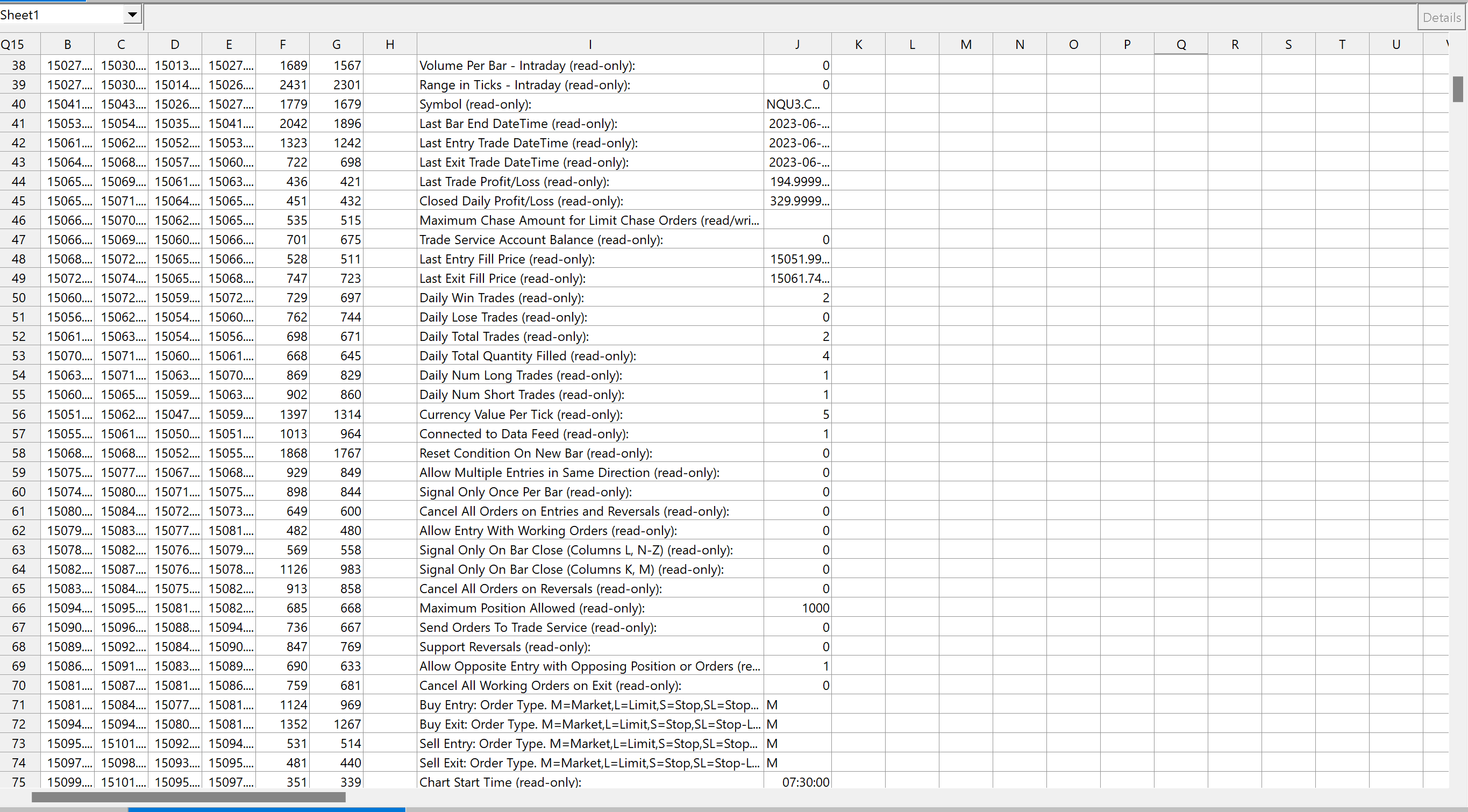Select column J header
This screenshot has height=812, width=1468.
(797, 45)
